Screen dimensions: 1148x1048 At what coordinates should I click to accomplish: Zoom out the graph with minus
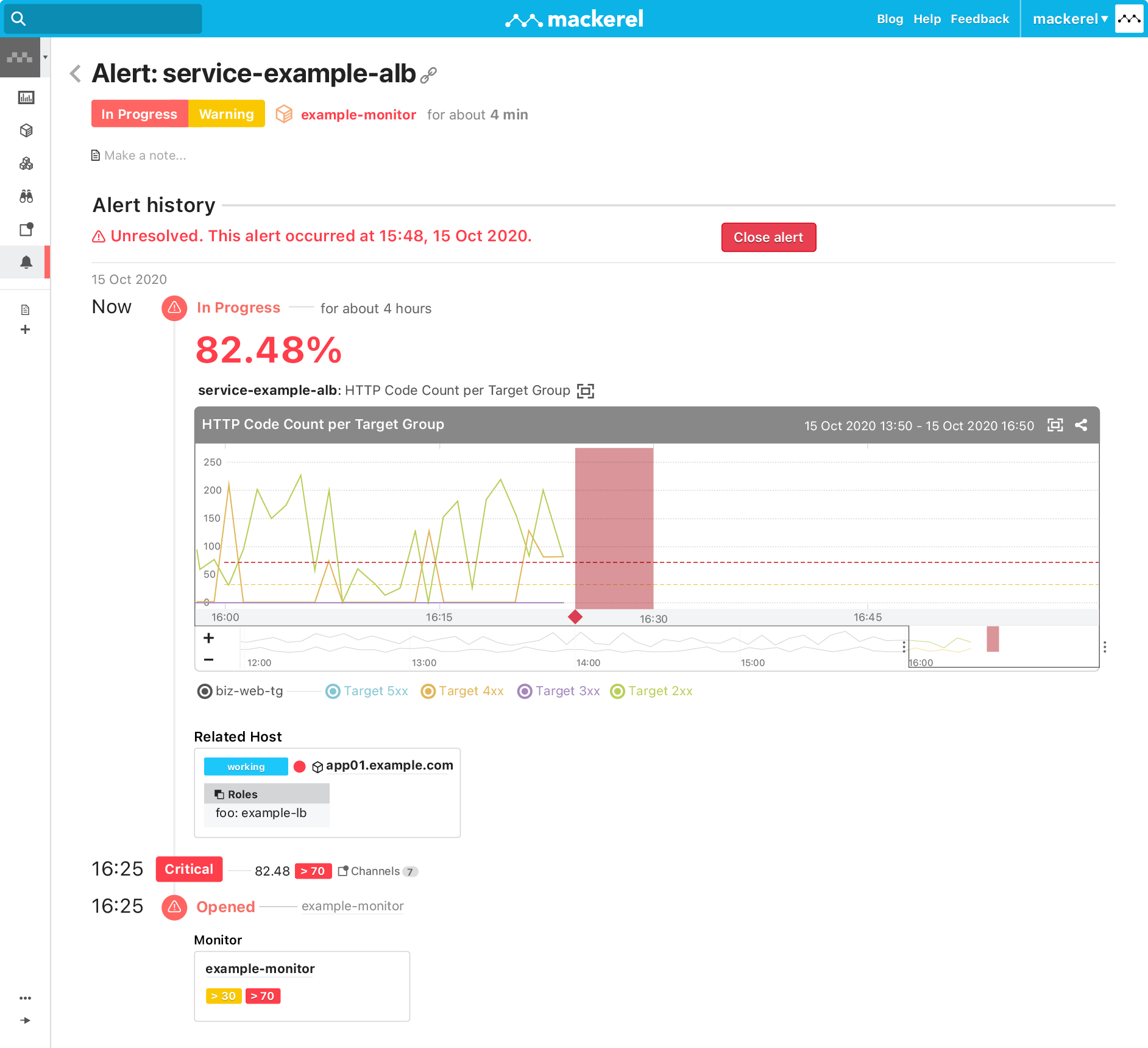tap(208, 659)
